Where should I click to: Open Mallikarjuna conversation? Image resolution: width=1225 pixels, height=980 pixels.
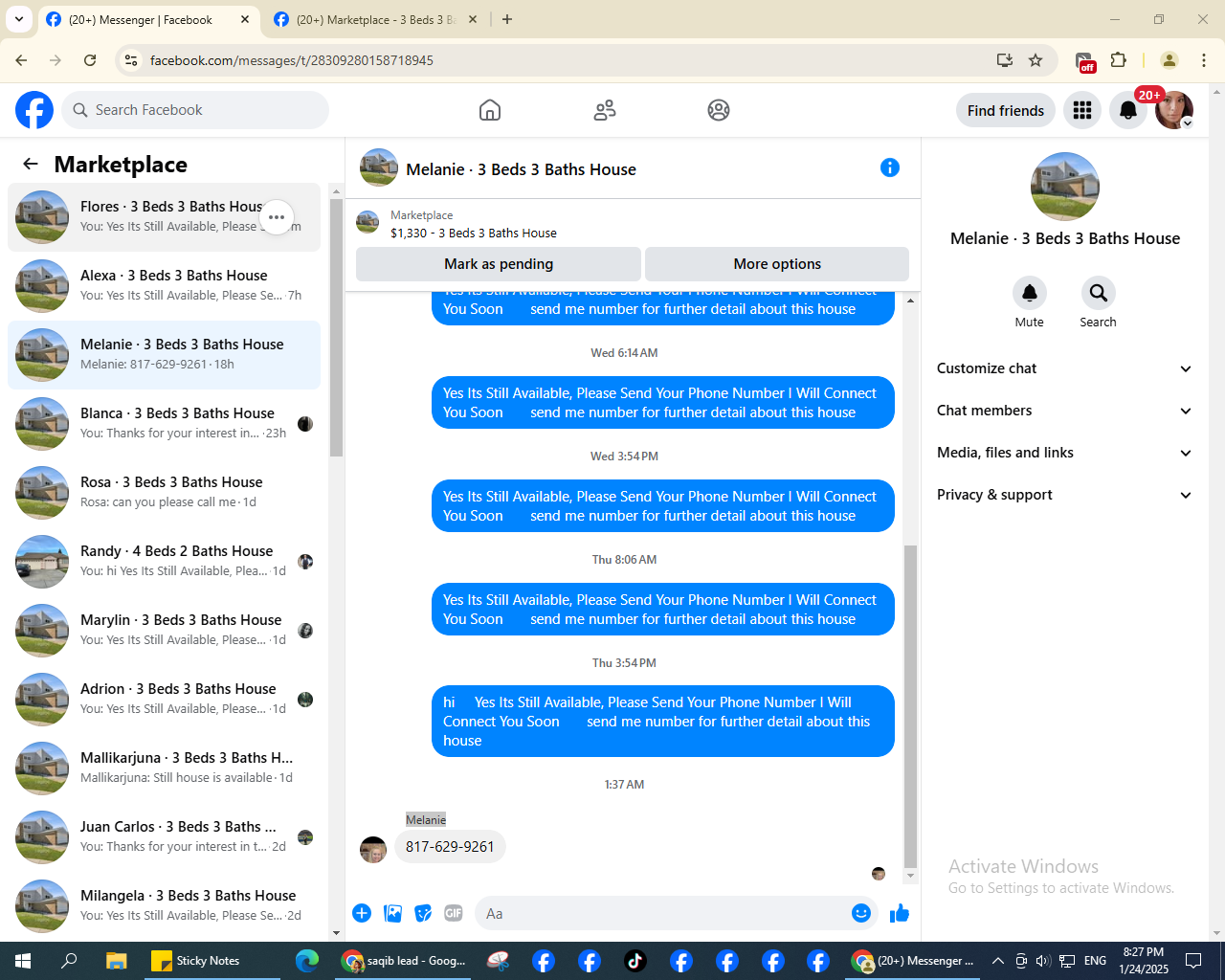(x=165, y=768)
